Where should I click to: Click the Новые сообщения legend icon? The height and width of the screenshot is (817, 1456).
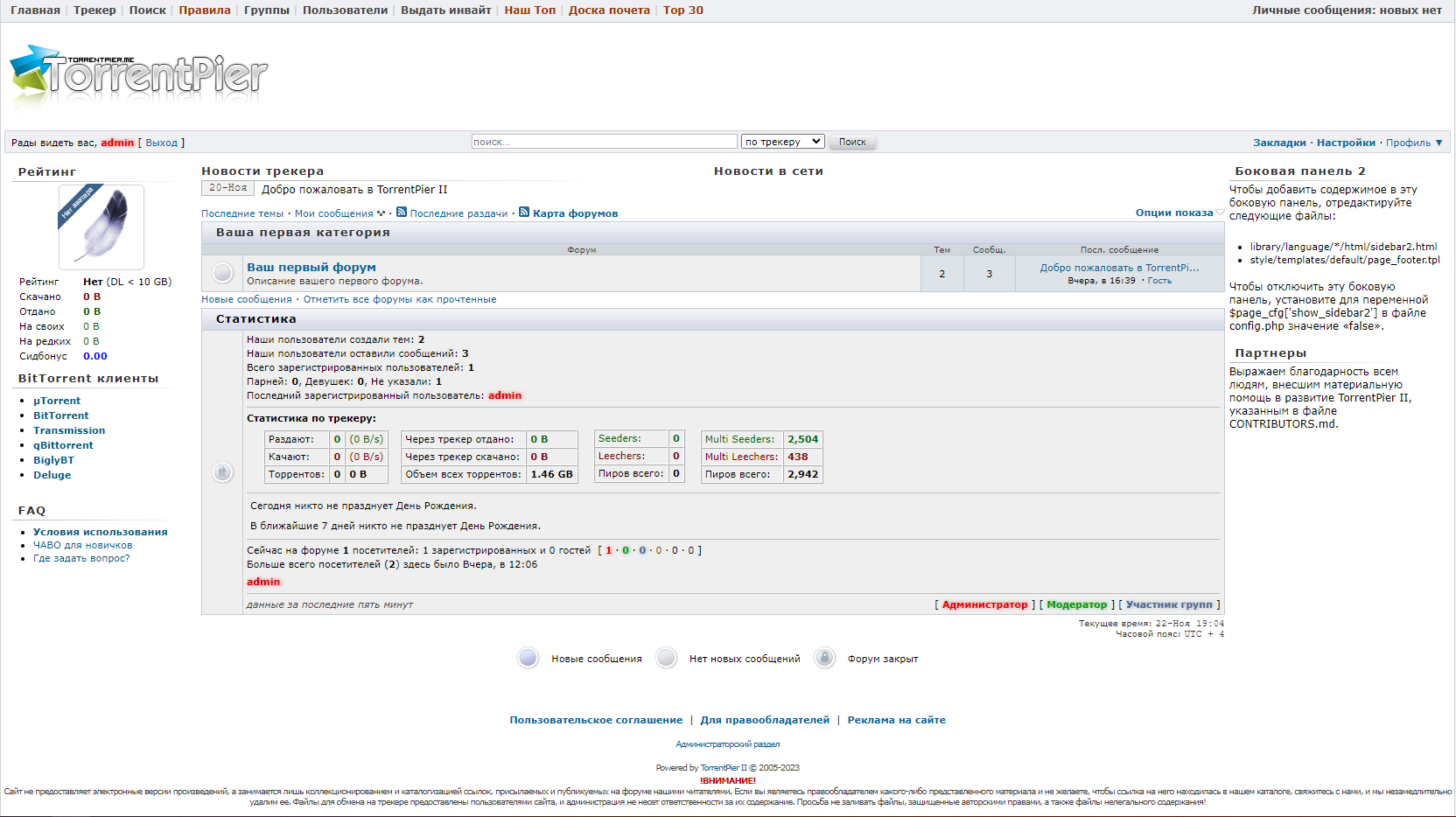point(528,658)
